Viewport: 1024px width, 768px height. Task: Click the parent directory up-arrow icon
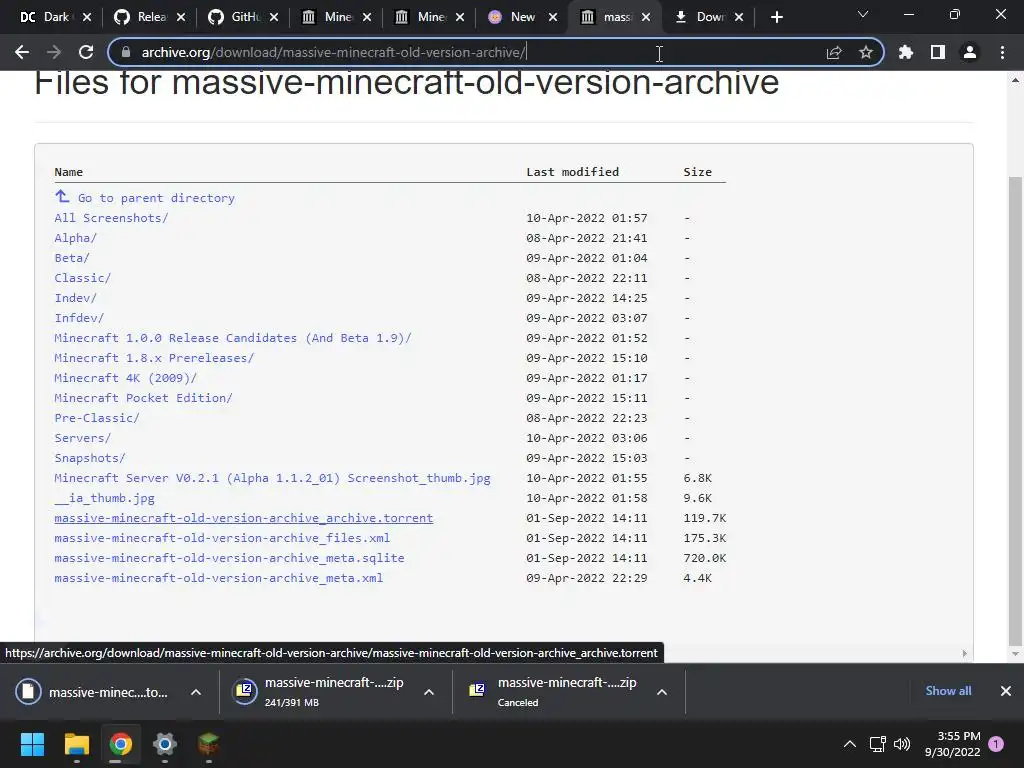pyautogui.click(x=62, y=196)
